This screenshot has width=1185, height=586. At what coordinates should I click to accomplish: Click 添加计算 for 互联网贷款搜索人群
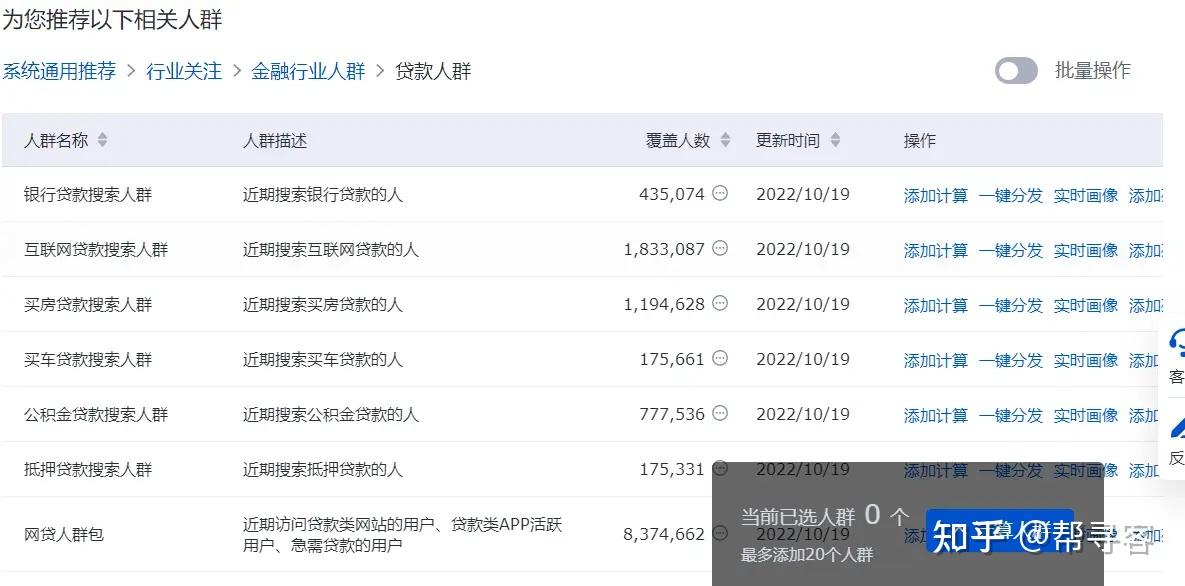(x=936, y=250)
